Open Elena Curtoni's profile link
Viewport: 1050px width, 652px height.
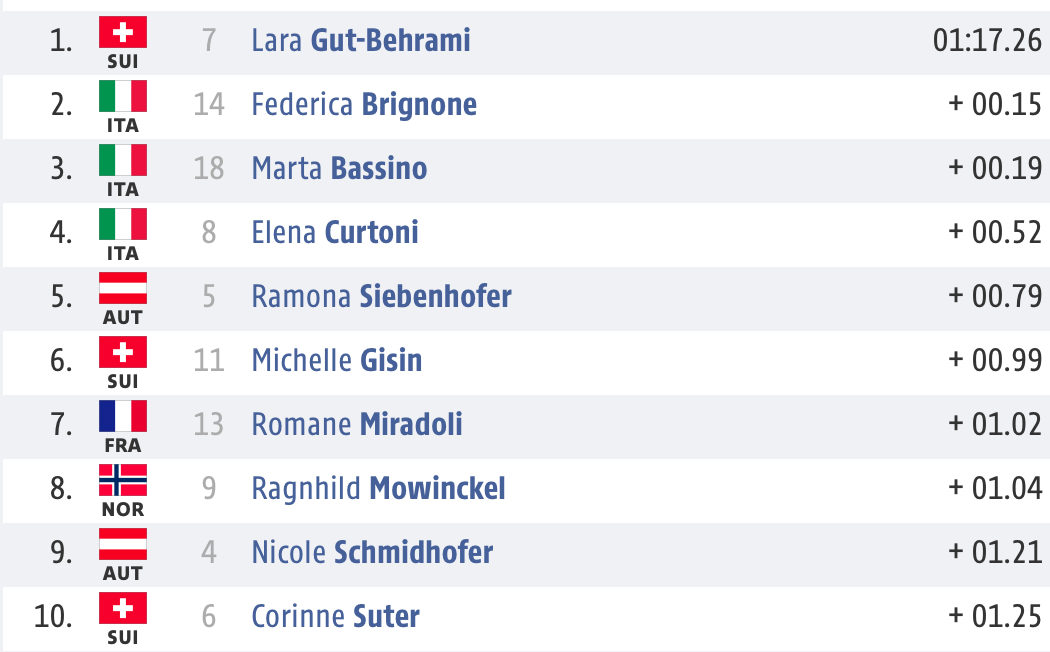(335, 232)
